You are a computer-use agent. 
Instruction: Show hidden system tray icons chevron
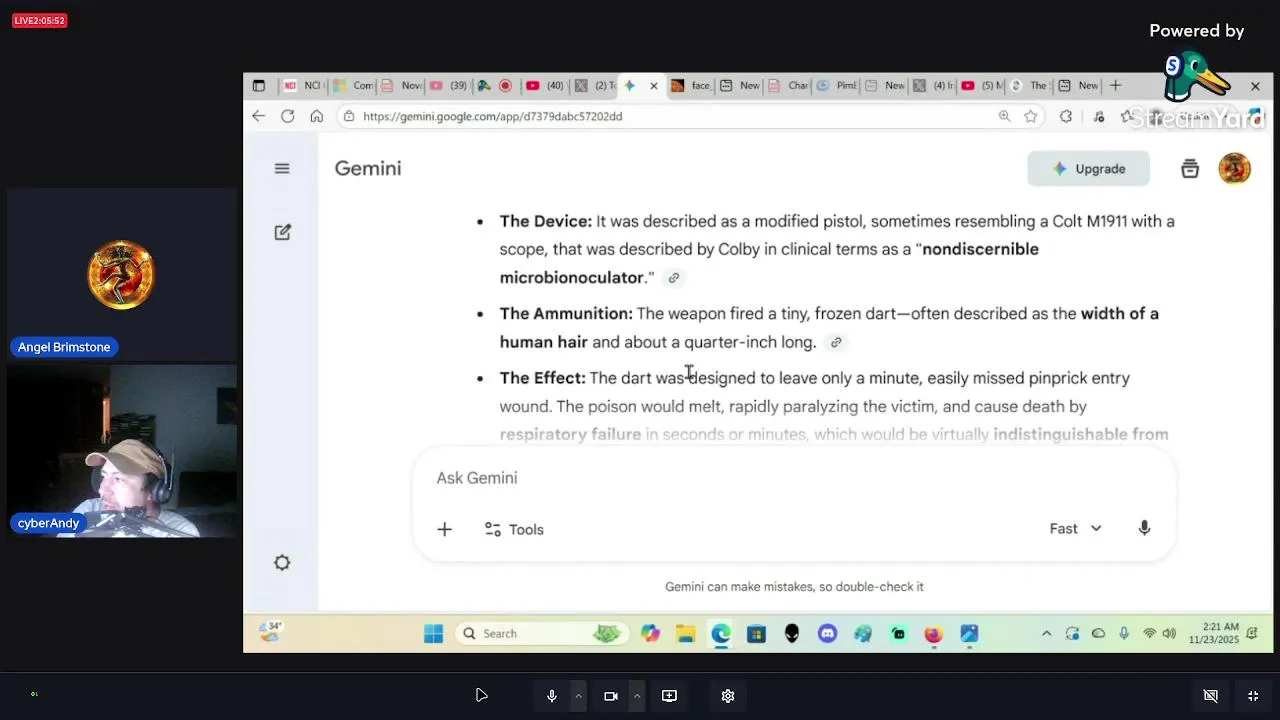click(1046, 634)
